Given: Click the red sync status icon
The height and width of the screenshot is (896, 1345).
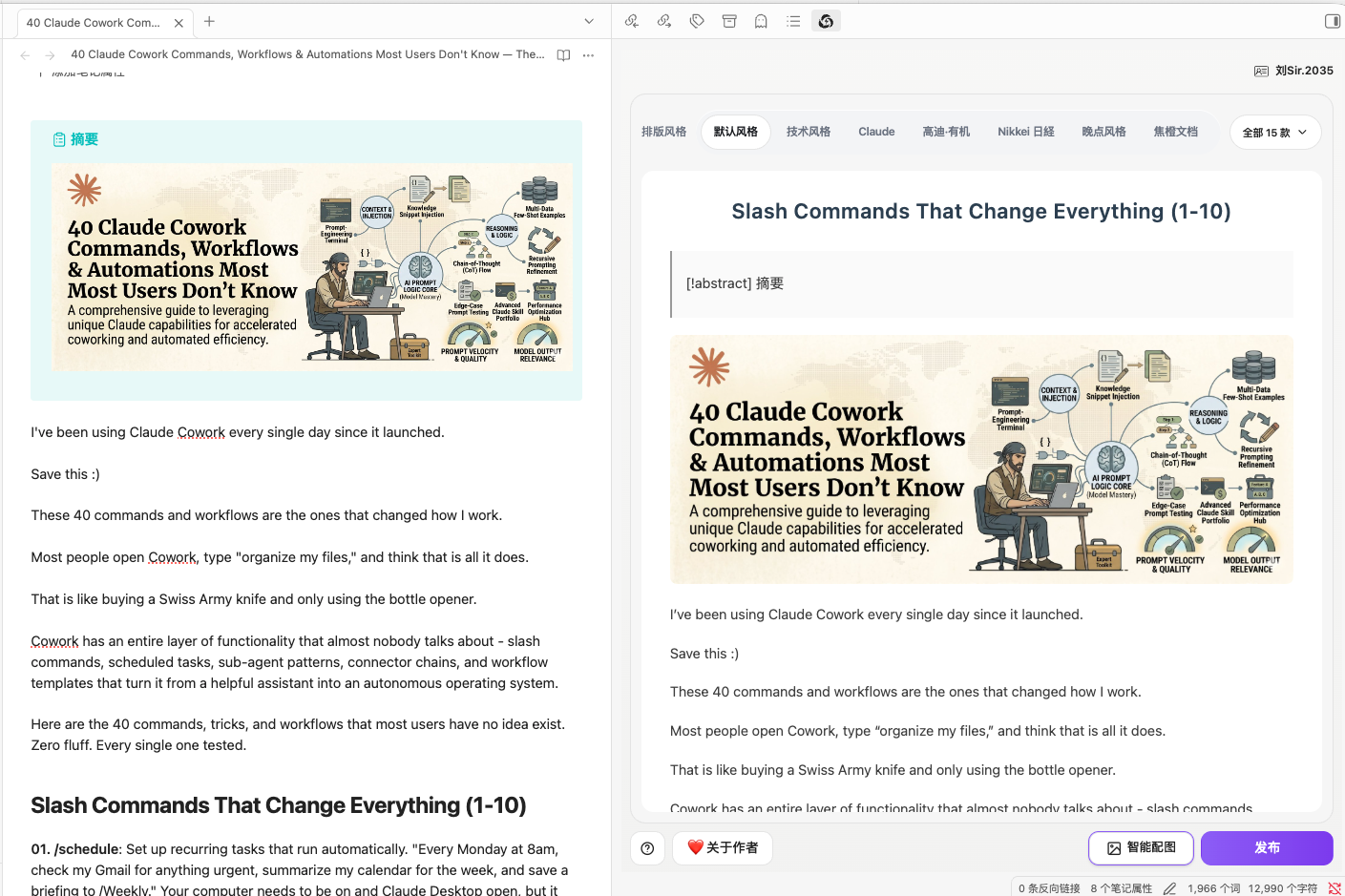Looking at the screenshot, I should pos(1334,888).
